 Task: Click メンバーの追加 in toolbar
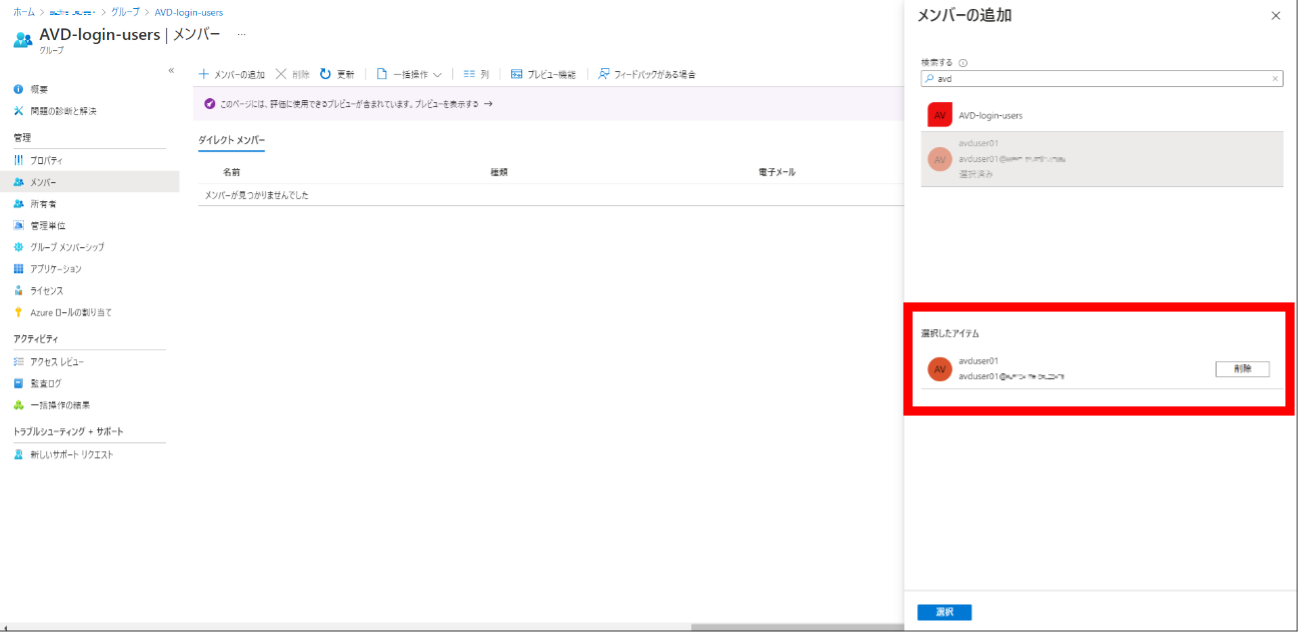(232, 74)
